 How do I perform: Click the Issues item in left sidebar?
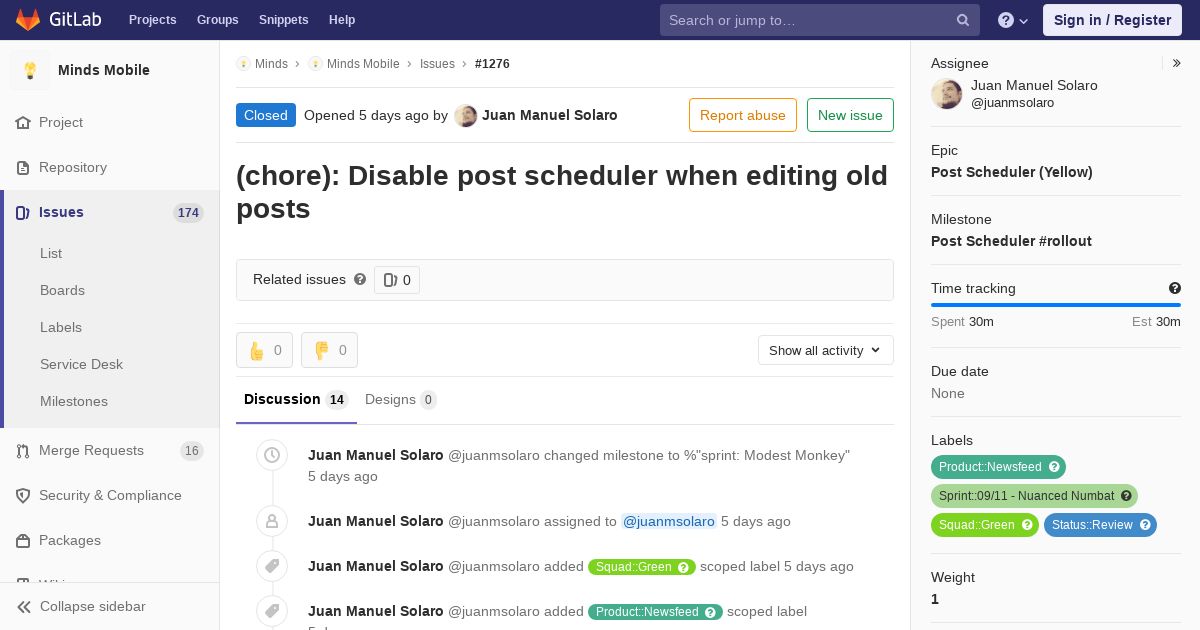110,212
